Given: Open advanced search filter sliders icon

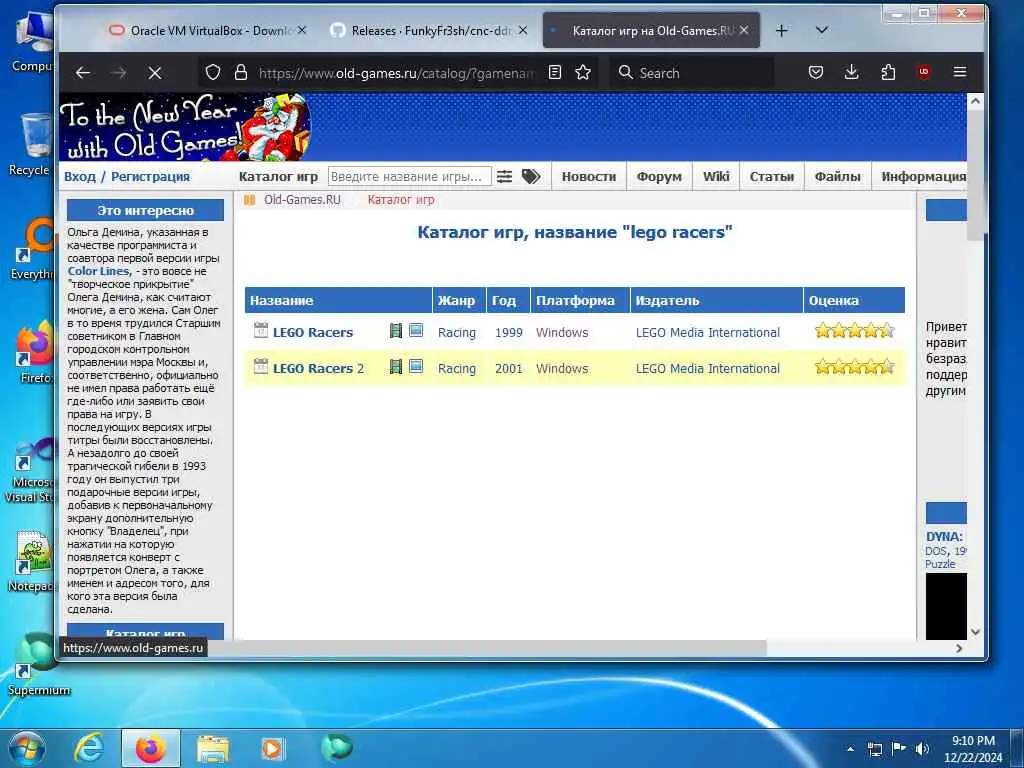Looking at the screenshot, I should pyautogui.click(x=504, y=176).
